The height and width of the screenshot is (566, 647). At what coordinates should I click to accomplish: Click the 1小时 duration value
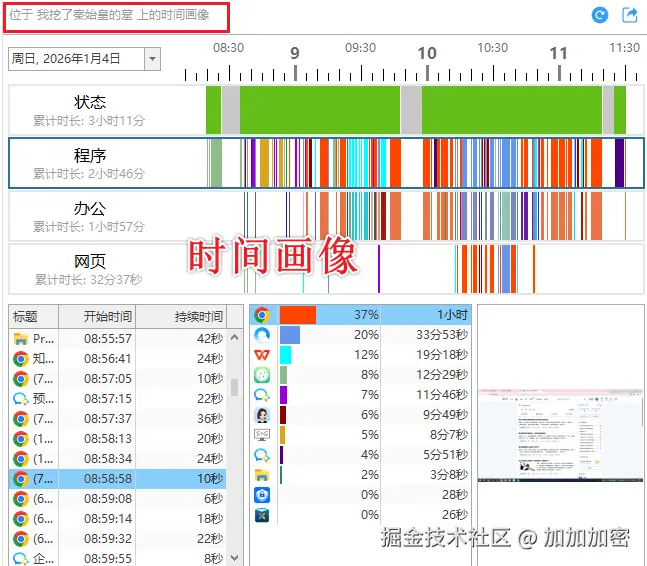(x=452, y=315)
